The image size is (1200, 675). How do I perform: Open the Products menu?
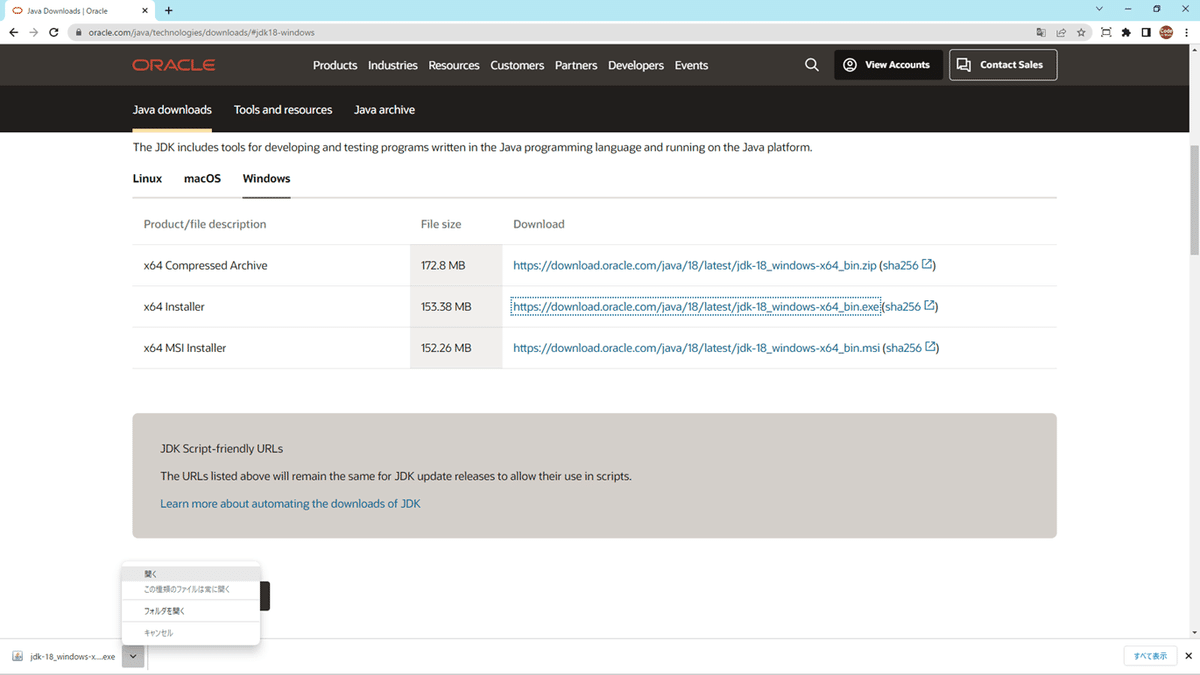tap(335, 65)
